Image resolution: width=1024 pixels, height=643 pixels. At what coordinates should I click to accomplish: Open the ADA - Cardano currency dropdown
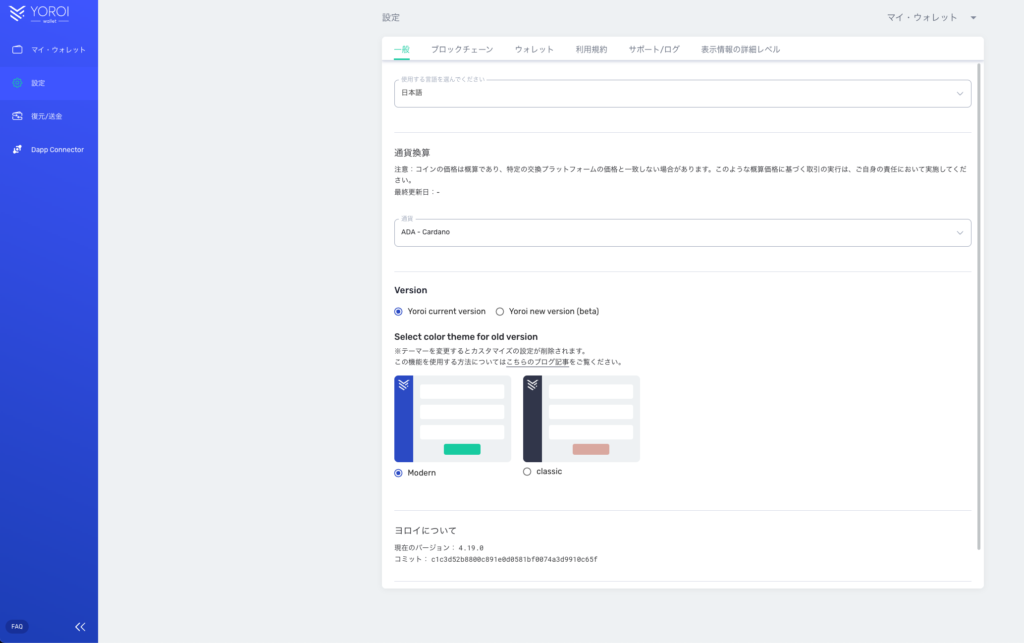pos(682,233)
